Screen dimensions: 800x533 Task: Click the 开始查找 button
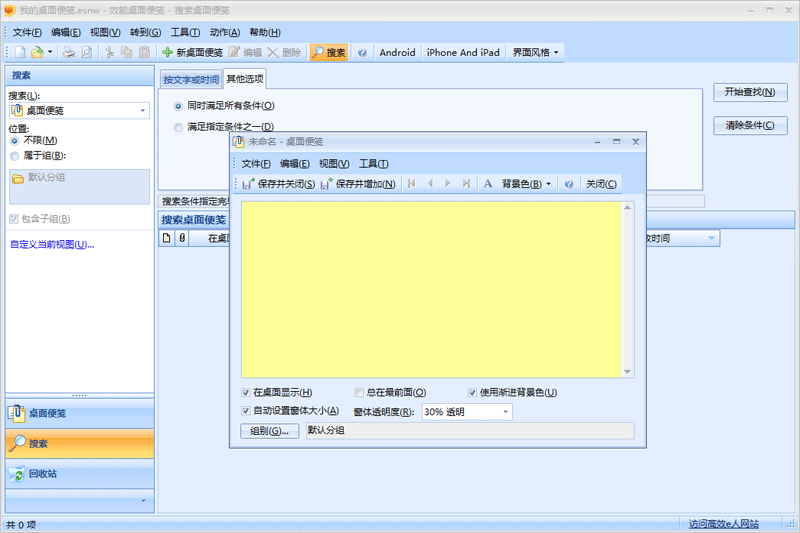point(750,92)
